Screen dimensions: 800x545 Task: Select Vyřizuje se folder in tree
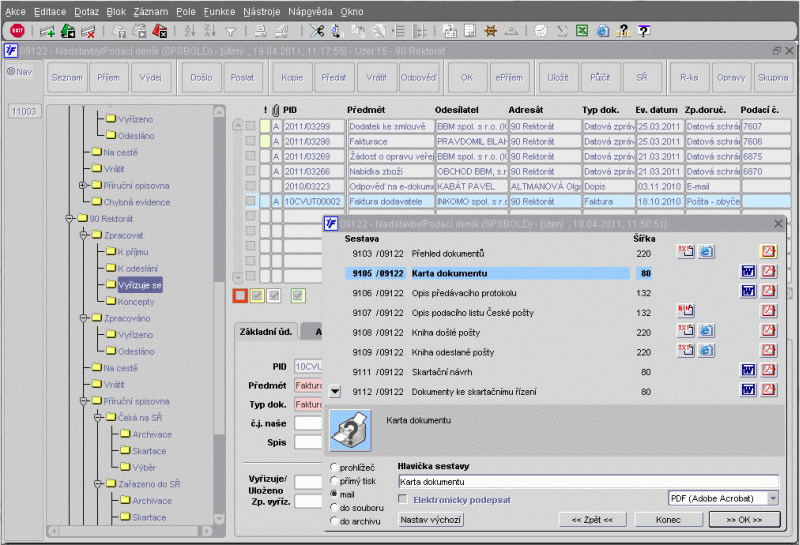[x=139, y=285]
